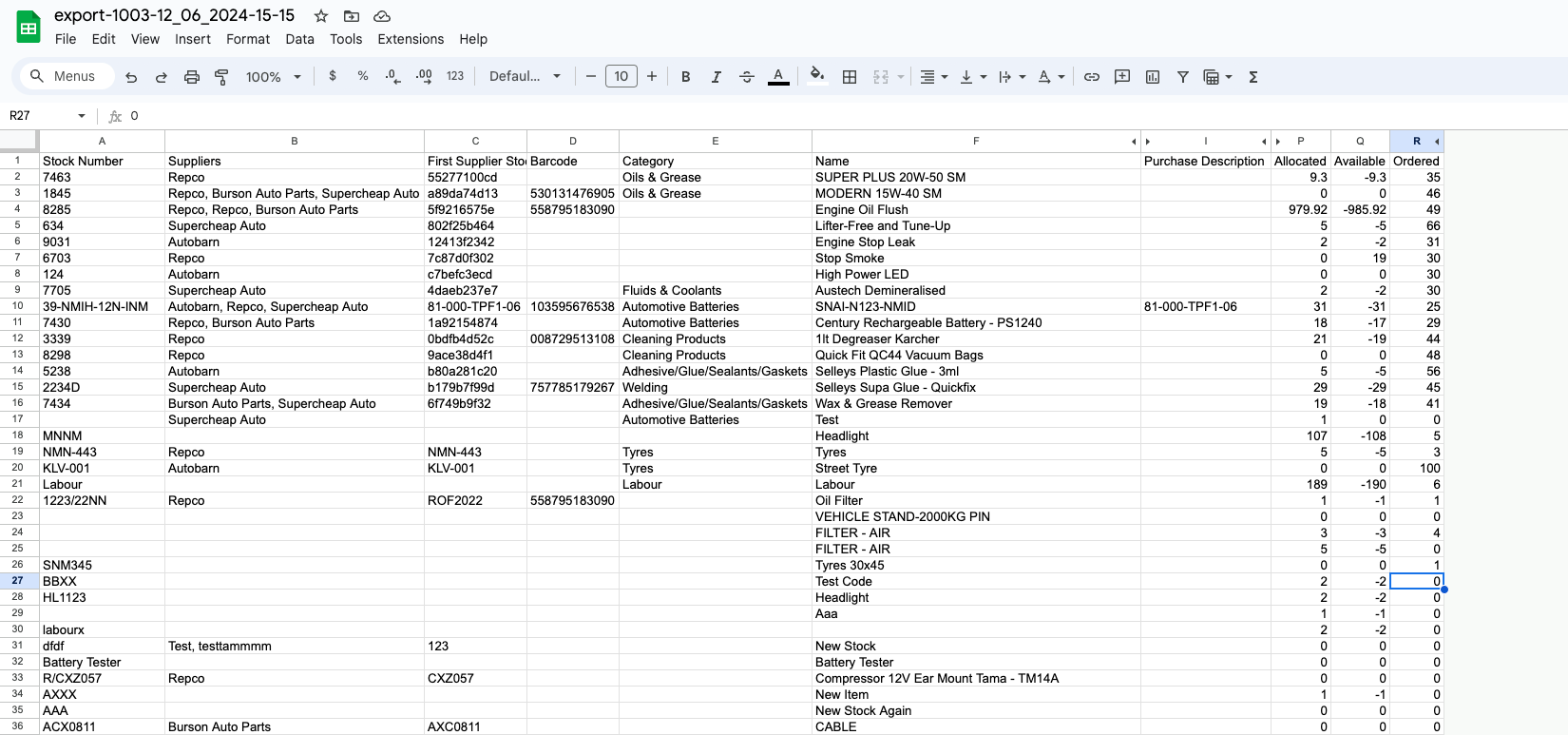1568x735 pixels.
Task: Open the Default font dropdown
Action: click(525, 76)
